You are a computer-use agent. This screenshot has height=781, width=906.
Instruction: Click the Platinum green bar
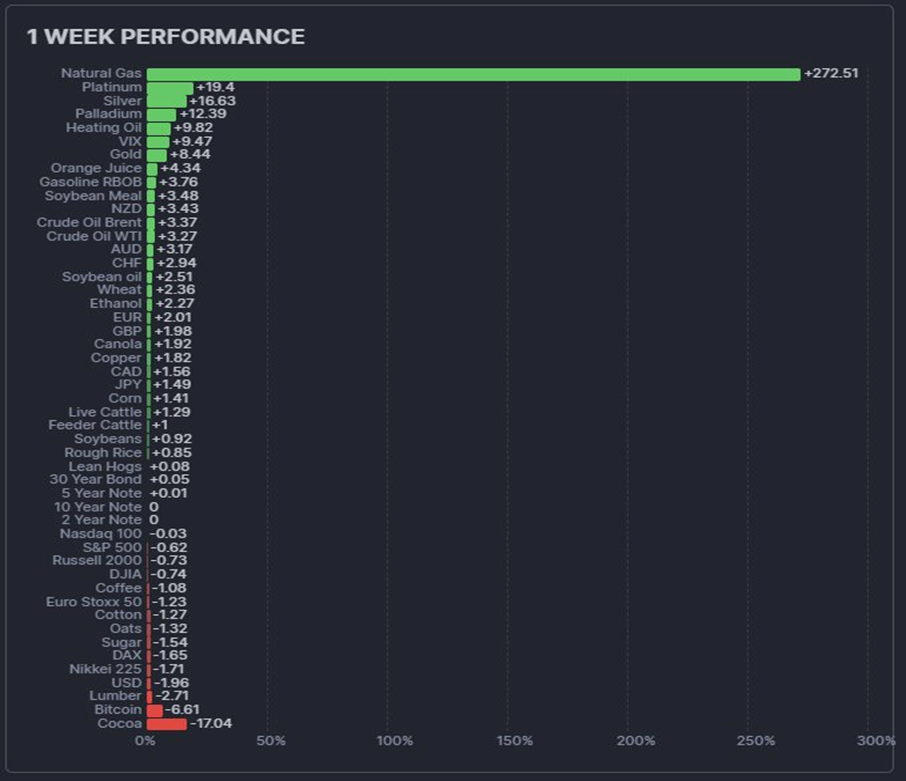pos(169,88)
